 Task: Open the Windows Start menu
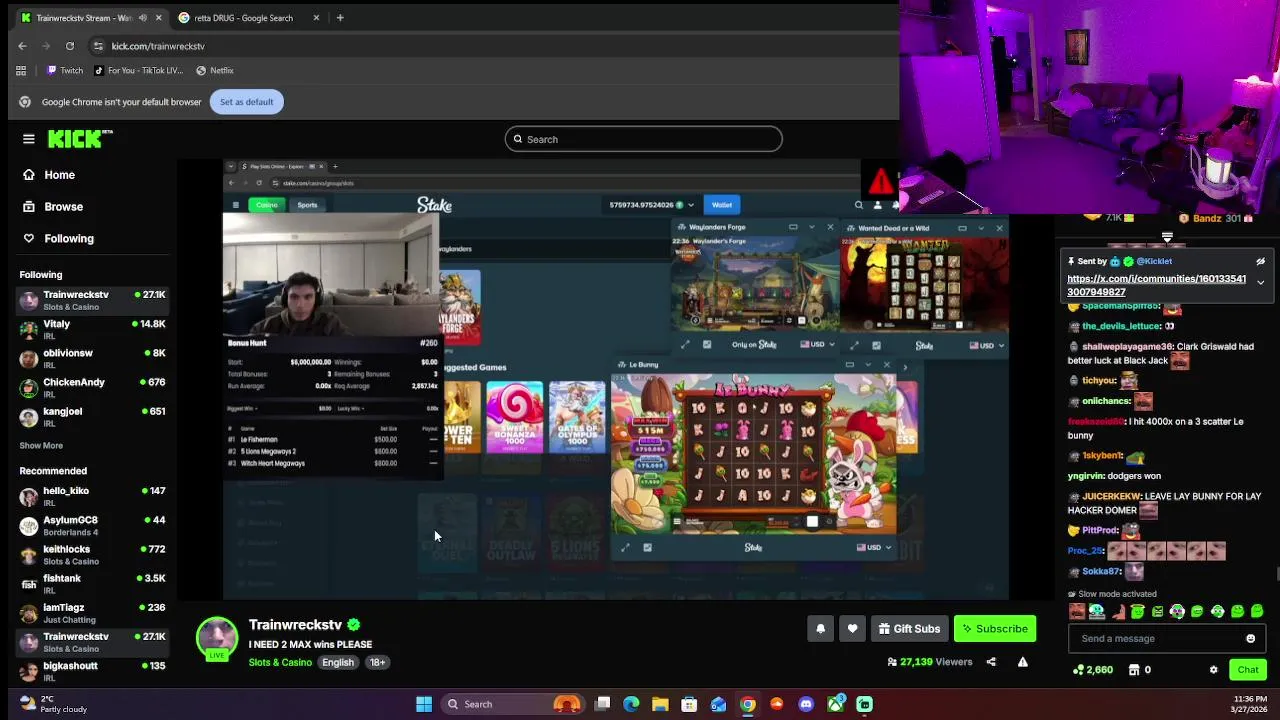tap(424, 704)
